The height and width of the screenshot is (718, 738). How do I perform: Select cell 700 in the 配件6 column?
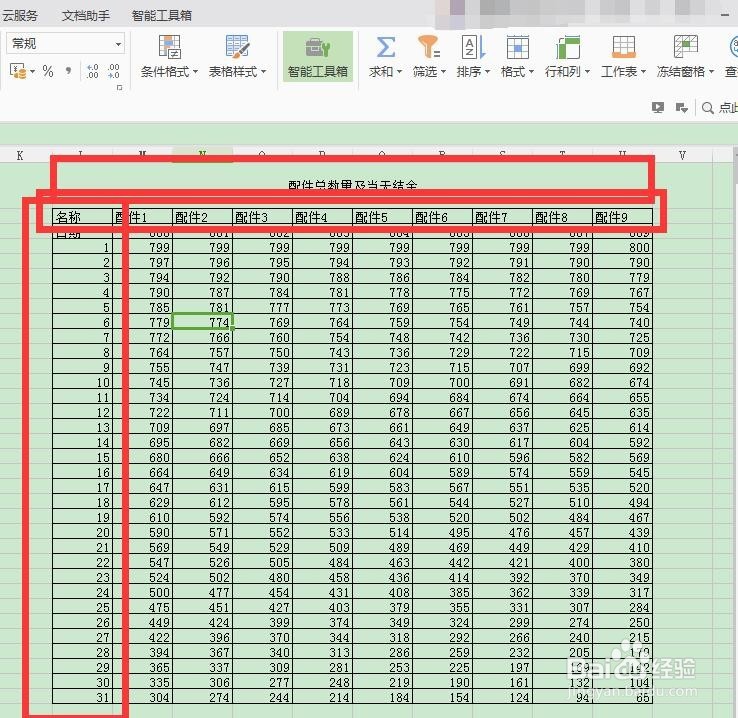pyautogui.click(x=442, y=382)
